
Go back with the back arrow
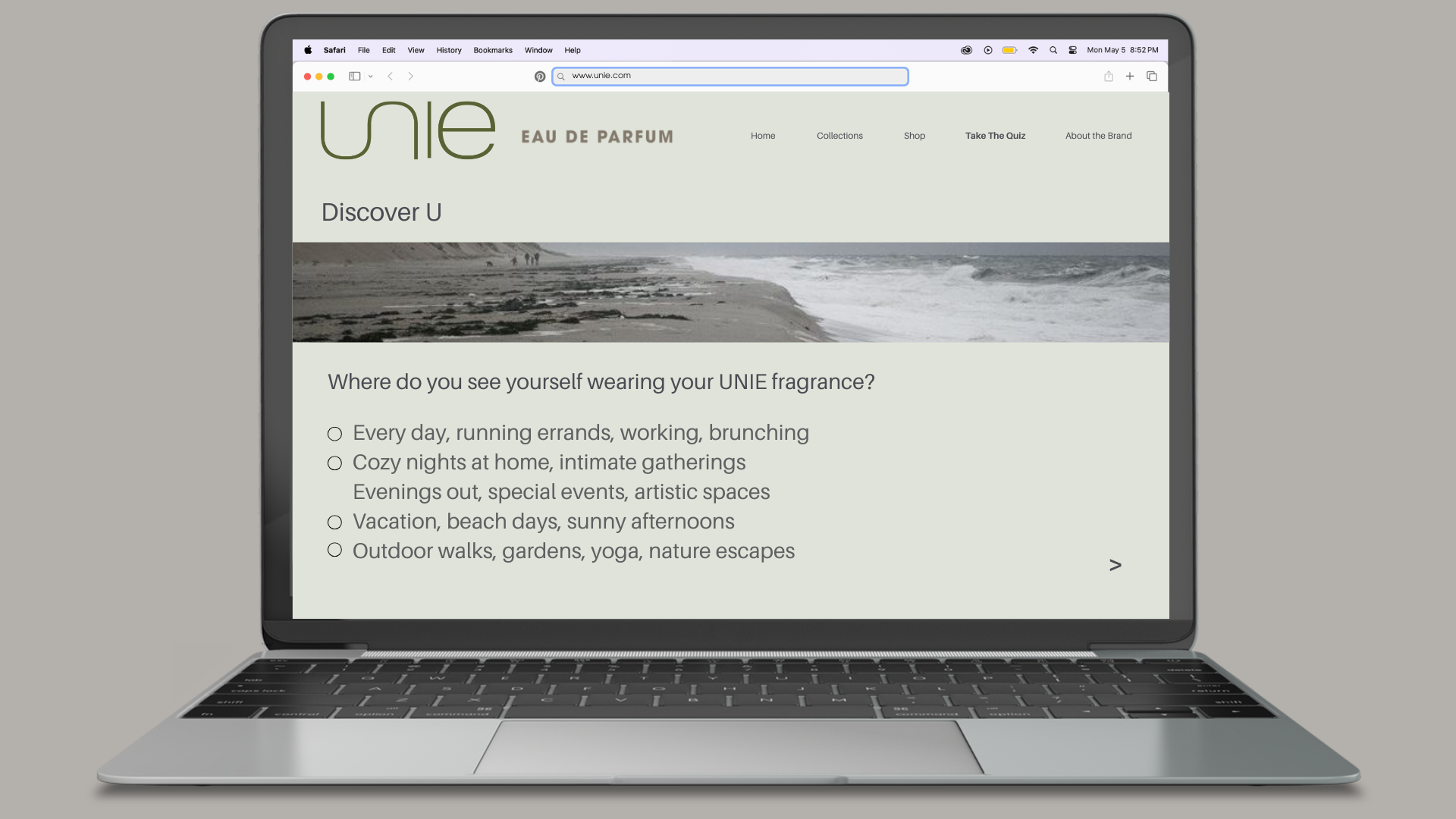[390, 76]
